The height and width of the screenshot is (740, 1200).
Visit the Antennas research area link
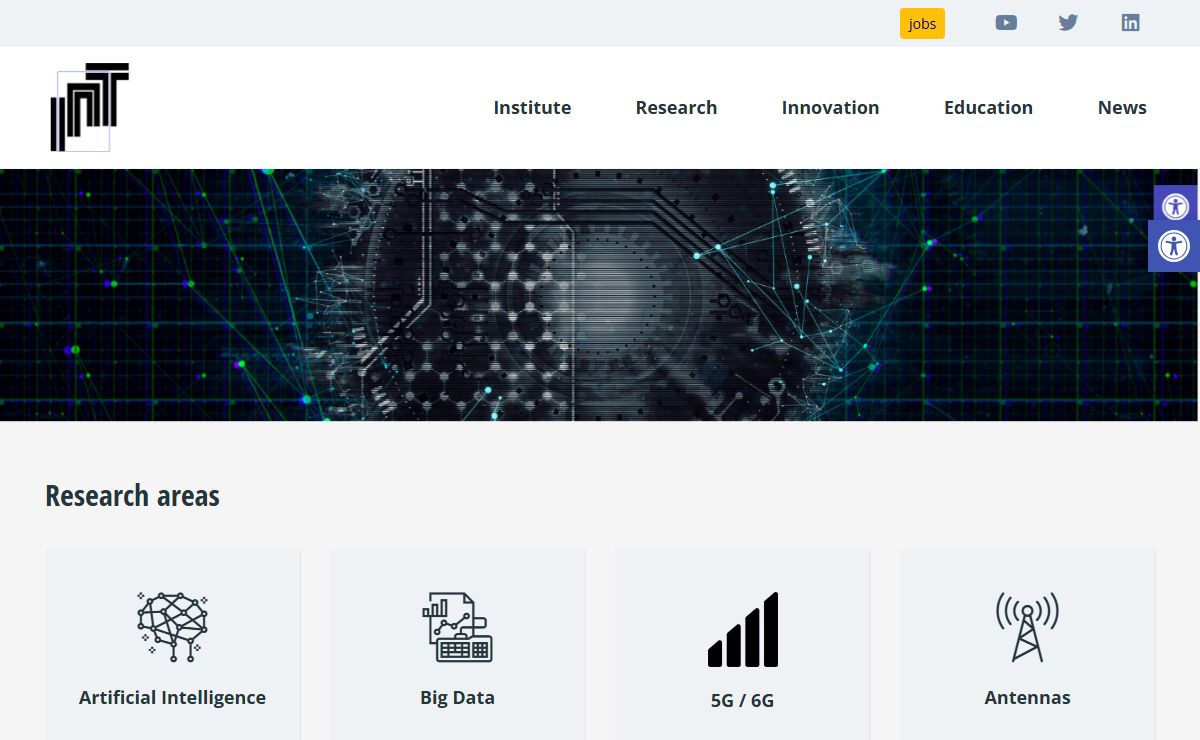(1027, 698)
